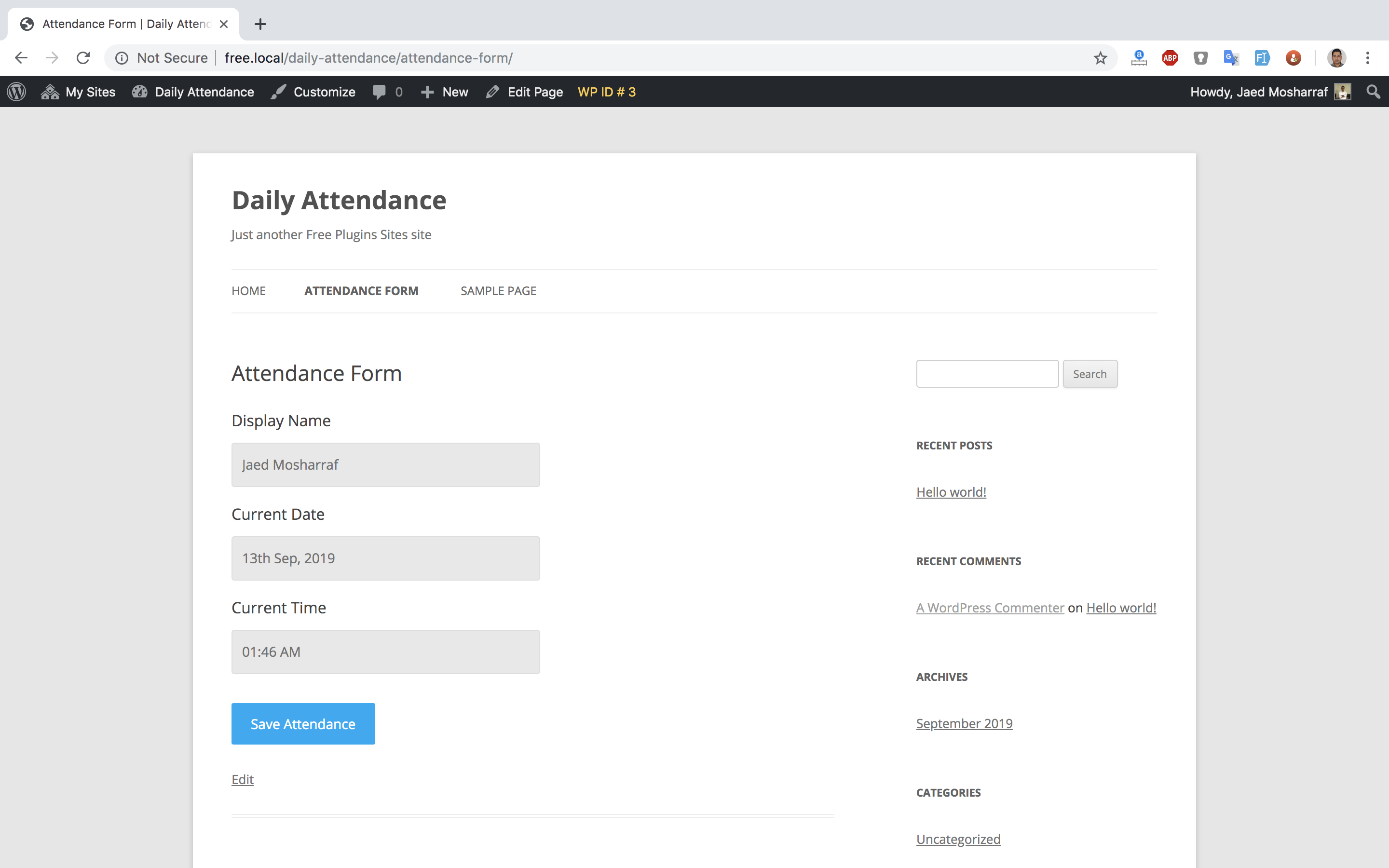Click the Current Date field

click(x=386, y=558)
